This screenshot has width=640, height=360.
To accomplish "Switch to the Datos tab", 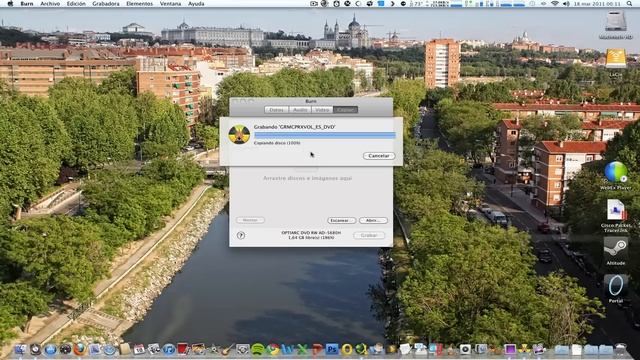I will [276, 110].
